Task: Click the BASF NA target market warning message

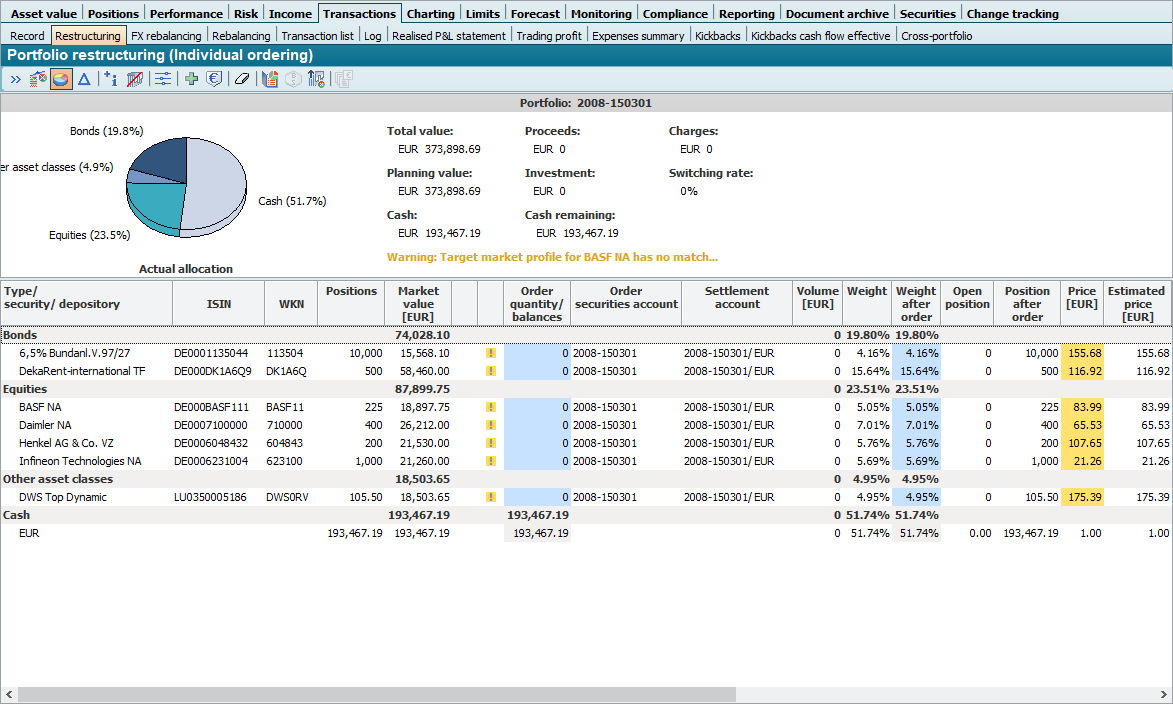Action: click(552, 257)
